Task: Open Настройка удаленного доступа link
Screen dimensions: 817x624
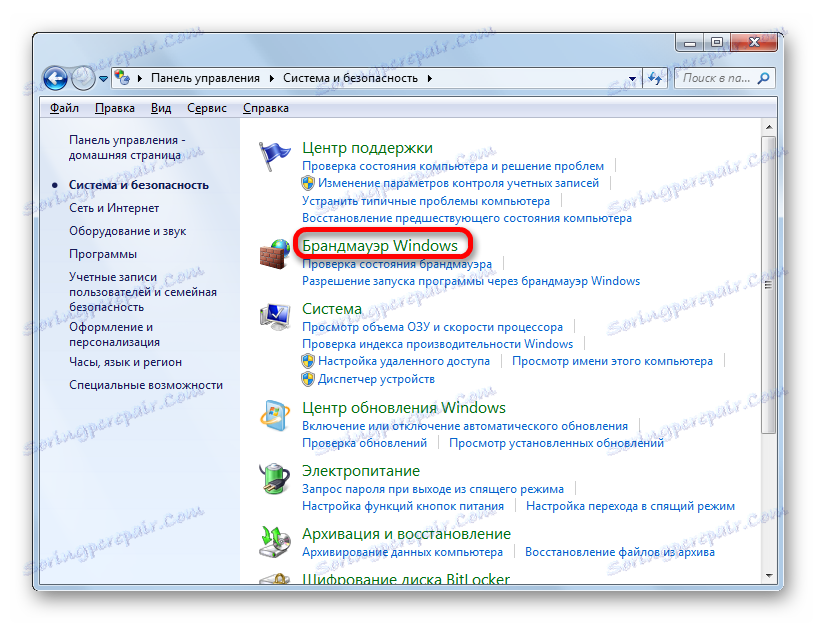Action: 404,361
